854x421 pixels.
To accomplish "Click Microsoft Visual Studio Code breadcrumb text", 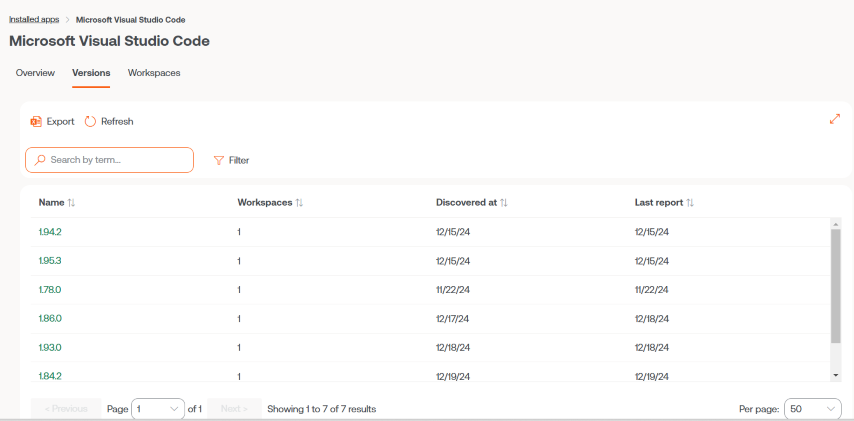I will coord(131,20).
